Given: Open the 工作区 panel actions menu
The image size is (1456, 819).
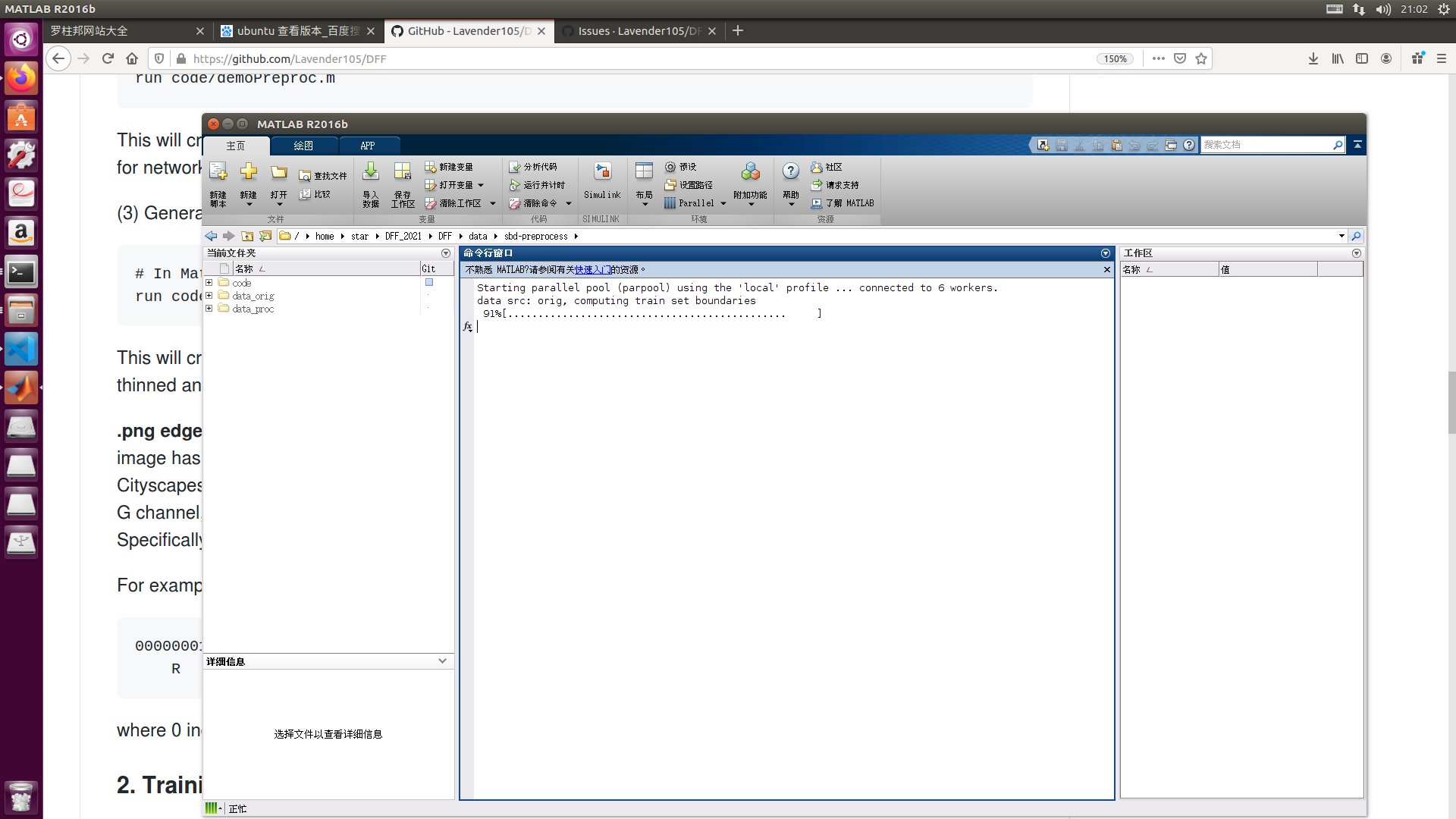Looking at the screenshot, I should [1357, 253].
